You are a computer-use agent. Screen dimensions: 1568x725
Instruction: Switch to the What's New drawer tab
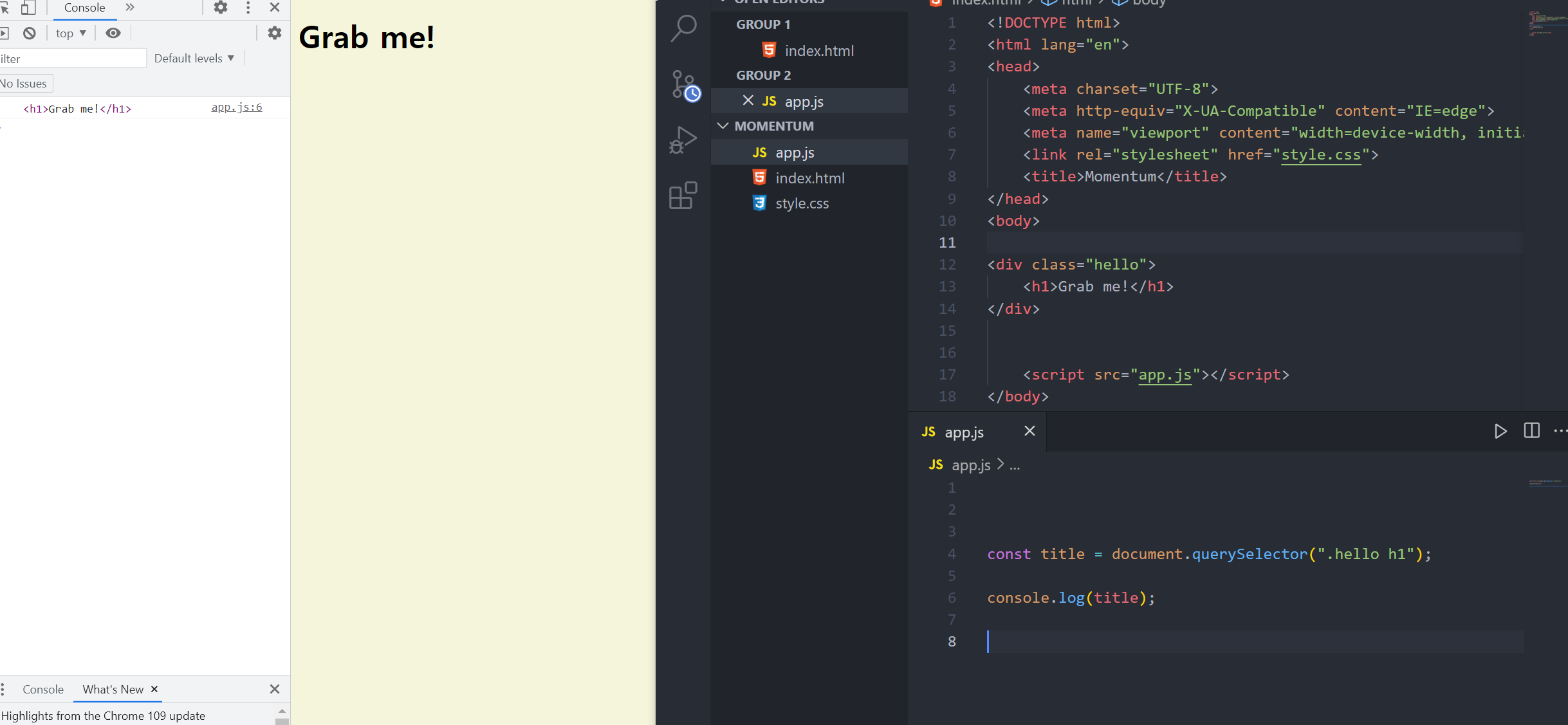point(113,690)
